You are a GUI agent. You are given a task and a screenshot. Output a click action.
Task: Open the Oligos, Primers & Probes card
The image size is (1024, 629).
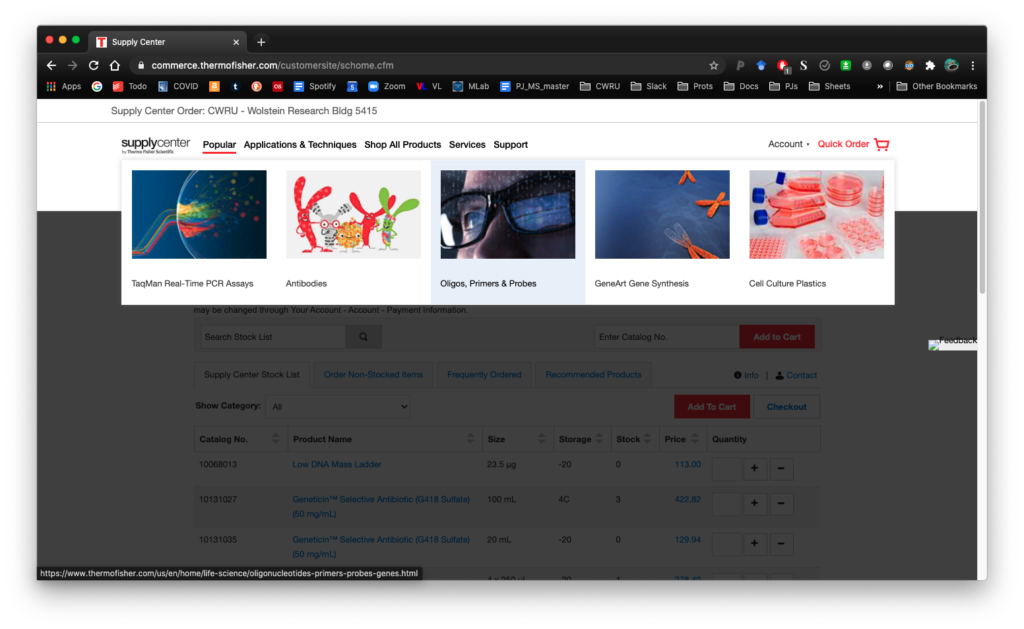[x=508, y=232]
